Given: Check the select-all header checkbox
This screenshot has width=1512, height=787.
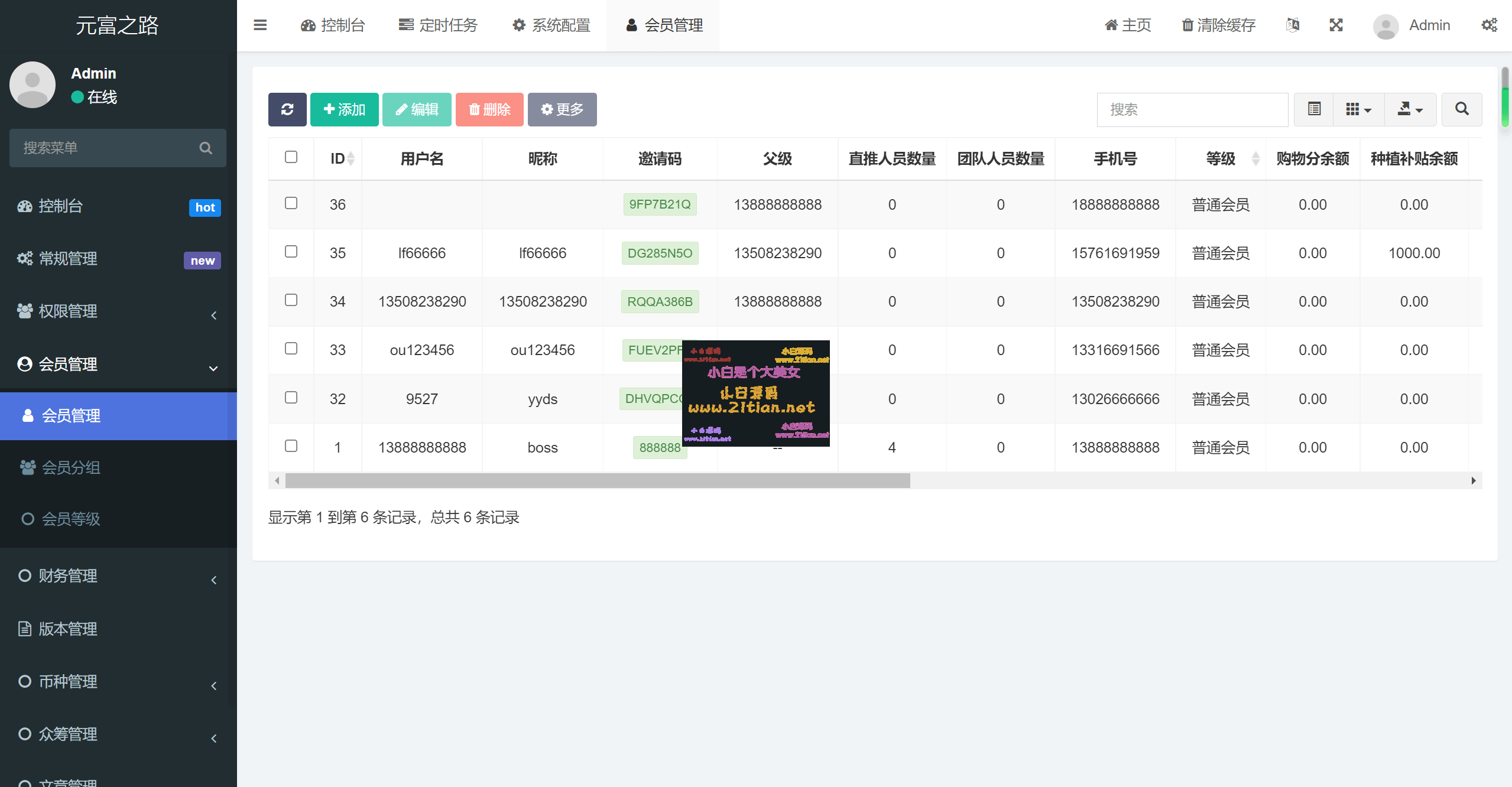Looking at the screenshot, I should point(291,157).
